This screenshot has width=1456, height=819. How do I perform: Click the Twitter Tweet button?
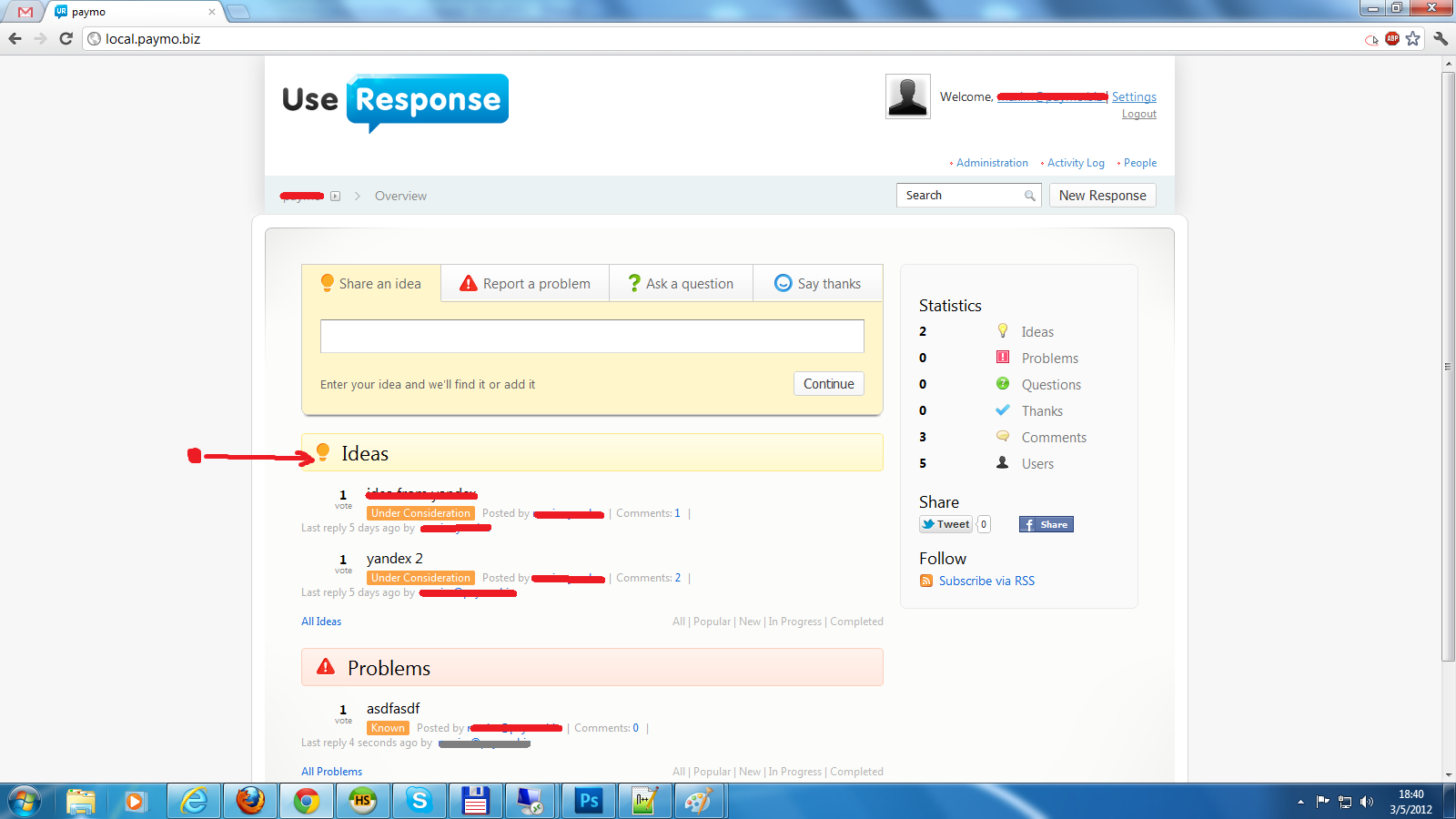pos(945,524)
